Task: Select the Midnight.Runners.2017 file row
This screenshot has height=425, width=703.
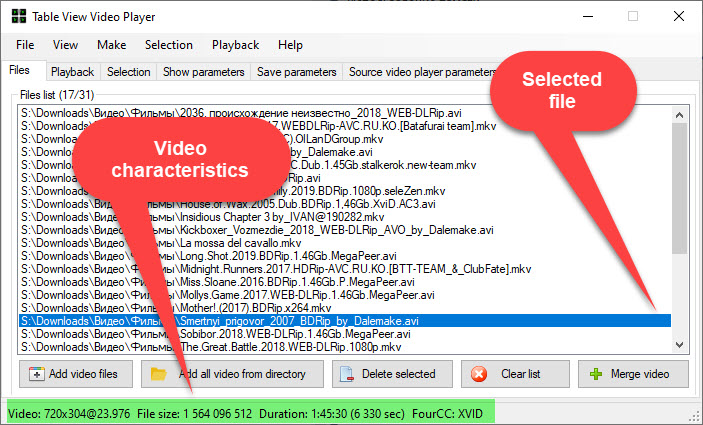Action: (x=344, y=269)
